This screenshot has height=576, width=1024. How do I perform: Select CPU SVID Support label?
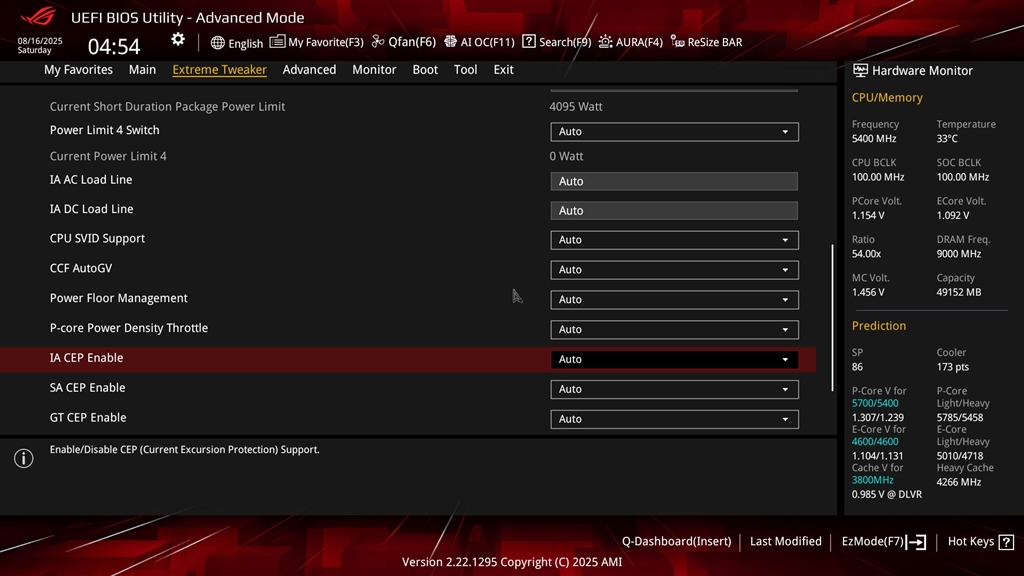pos(97,239)
